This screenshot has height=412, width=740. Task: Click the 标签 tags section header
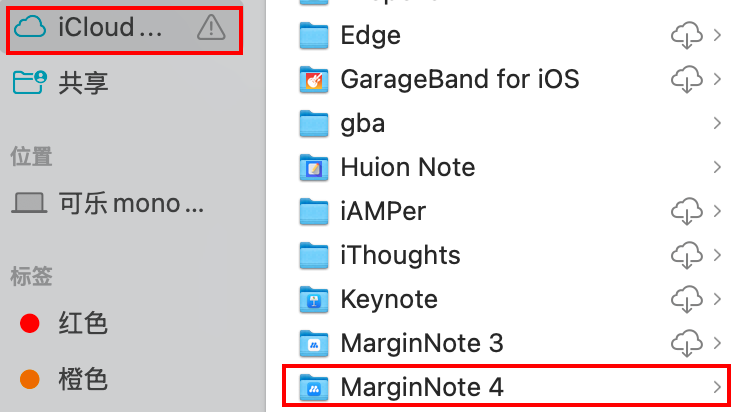tap(31, 276)
